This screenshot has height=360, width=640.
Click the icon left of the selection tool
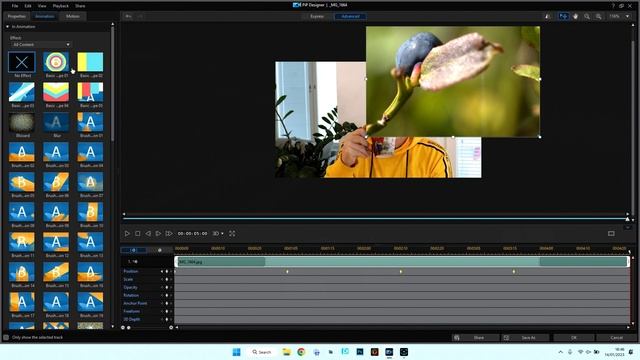tap(548, 16)
